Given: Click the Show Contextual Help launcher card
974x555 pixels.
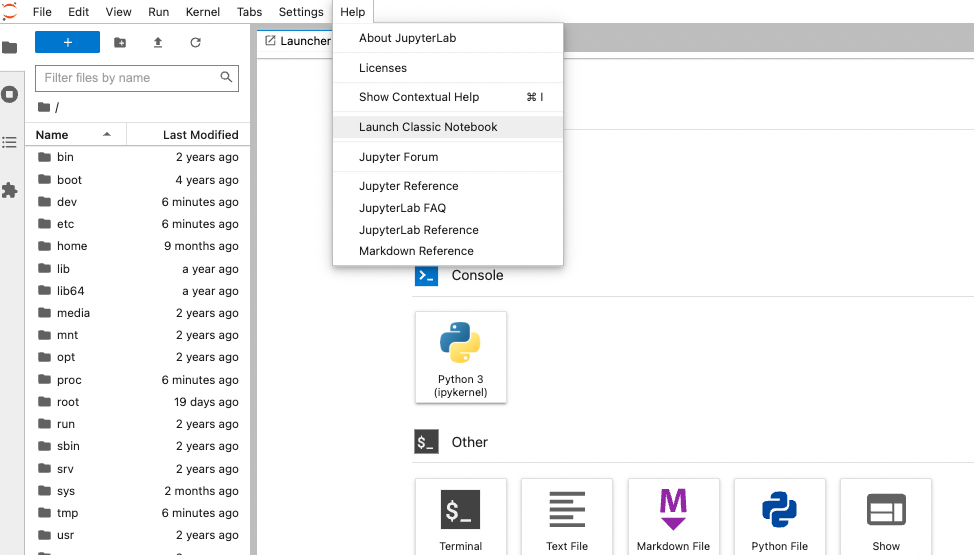Looking at the screenshot, I should 886,517.
